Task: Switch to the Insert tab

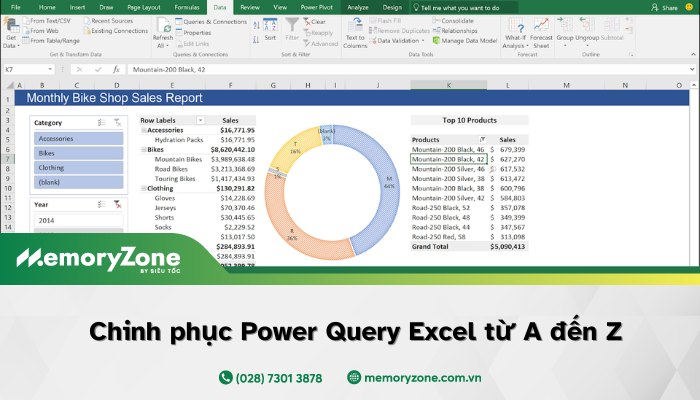Action: tap(77, 7)
